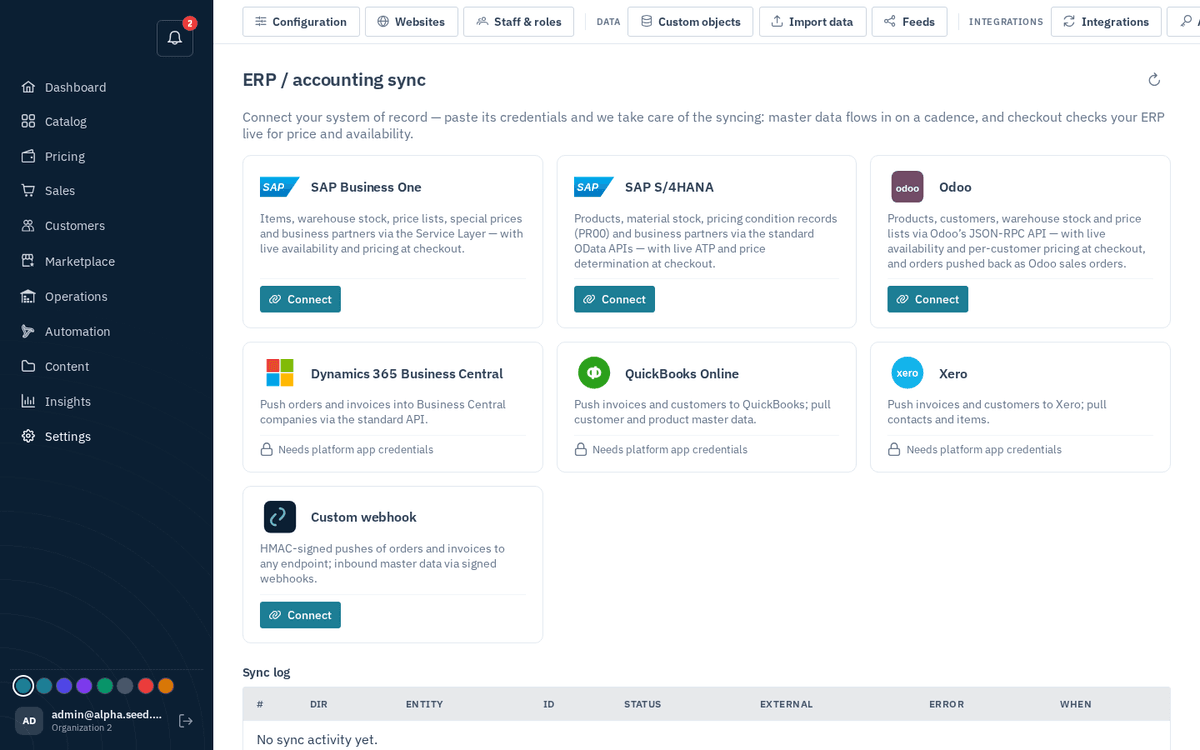The image size is (1200, 750).
Task: Click the Odoo logo icon
Action: (907, 187)
